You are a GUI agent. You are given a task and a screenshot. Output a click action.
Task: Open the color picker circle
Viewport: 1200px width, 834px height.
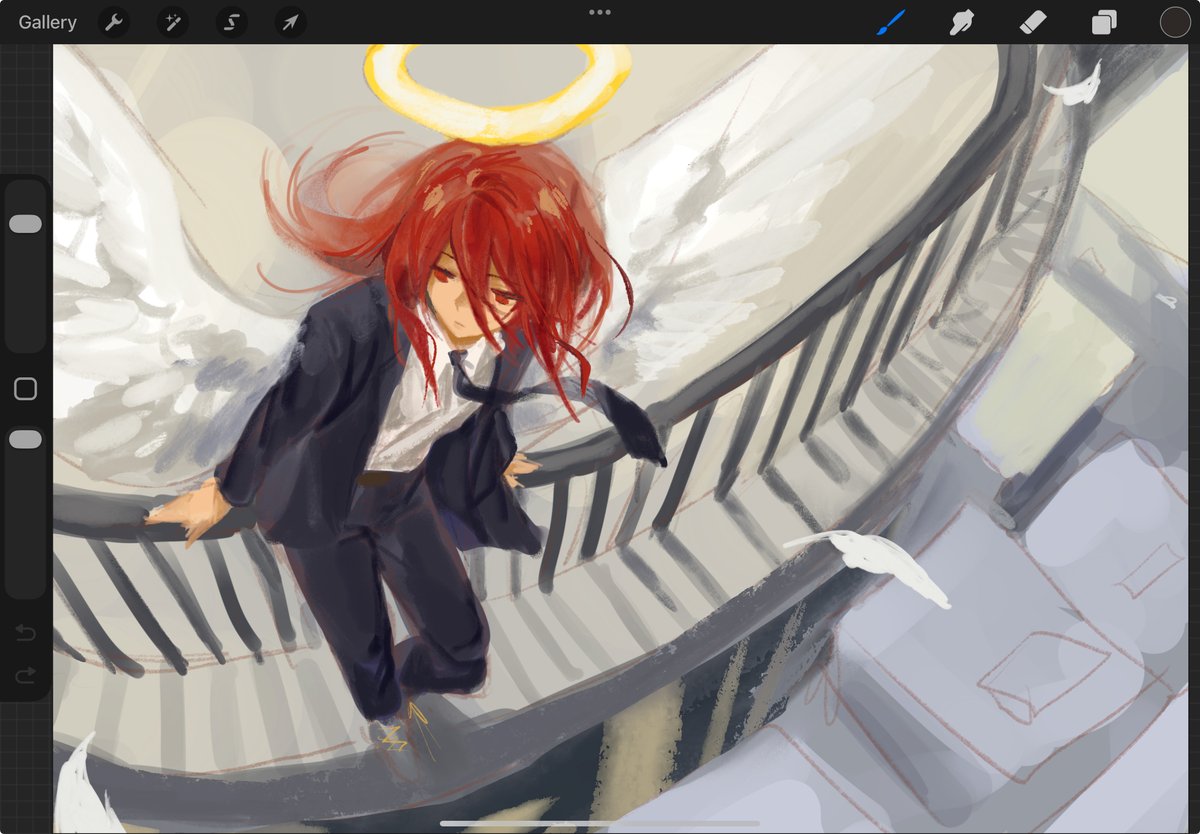[1175, 22]
